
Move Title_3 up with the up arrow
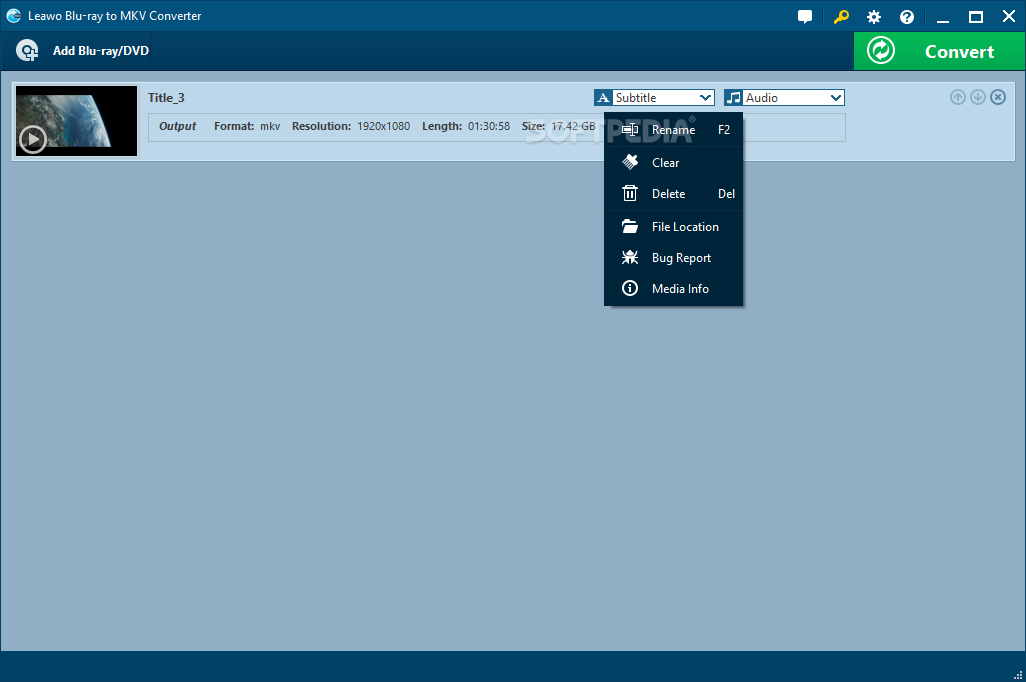957,98
